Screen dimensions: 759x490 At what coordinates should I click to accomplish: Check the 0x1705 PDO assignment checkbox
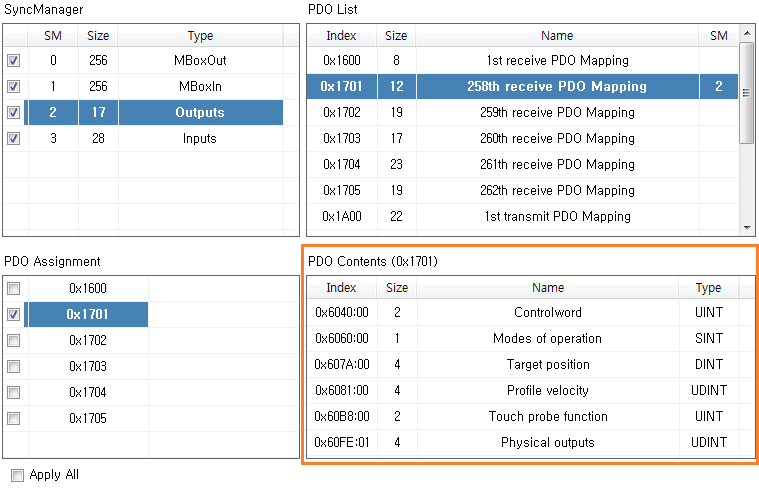pos(13,418)
